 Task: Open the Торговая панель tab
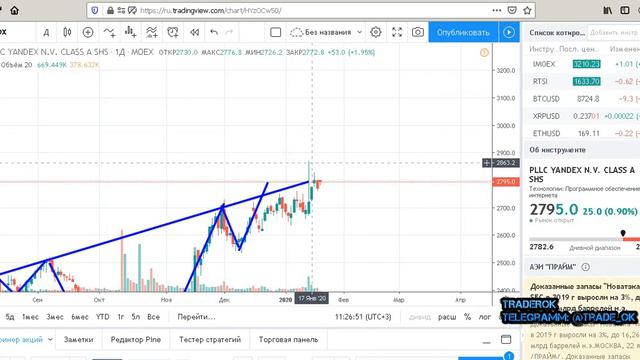pyautogui.click(x=288, y=339)
